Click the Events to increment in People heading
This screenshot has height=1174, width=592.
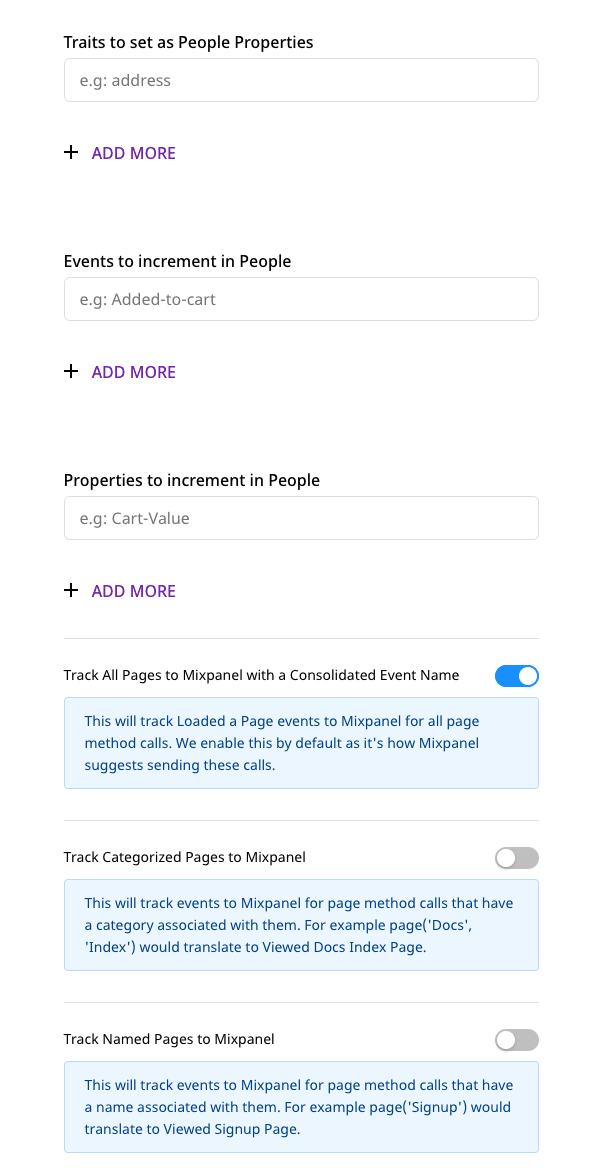click(177, 261)
